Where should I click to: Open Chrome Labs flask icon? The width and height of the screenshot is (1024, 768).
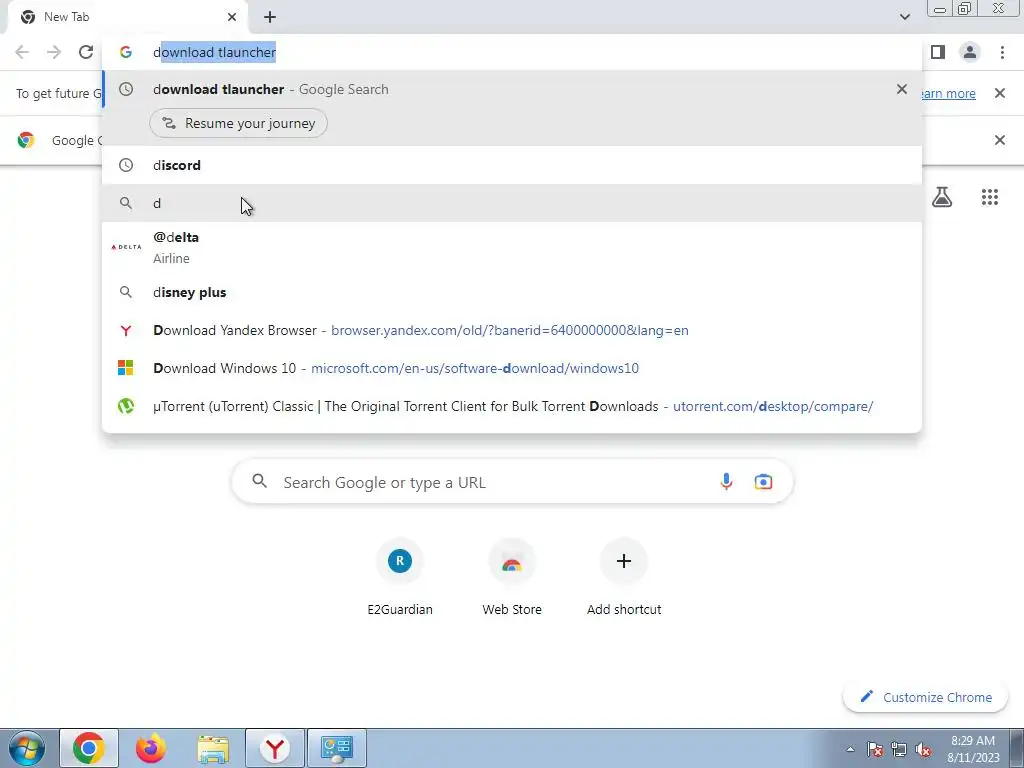click(942, 197)
